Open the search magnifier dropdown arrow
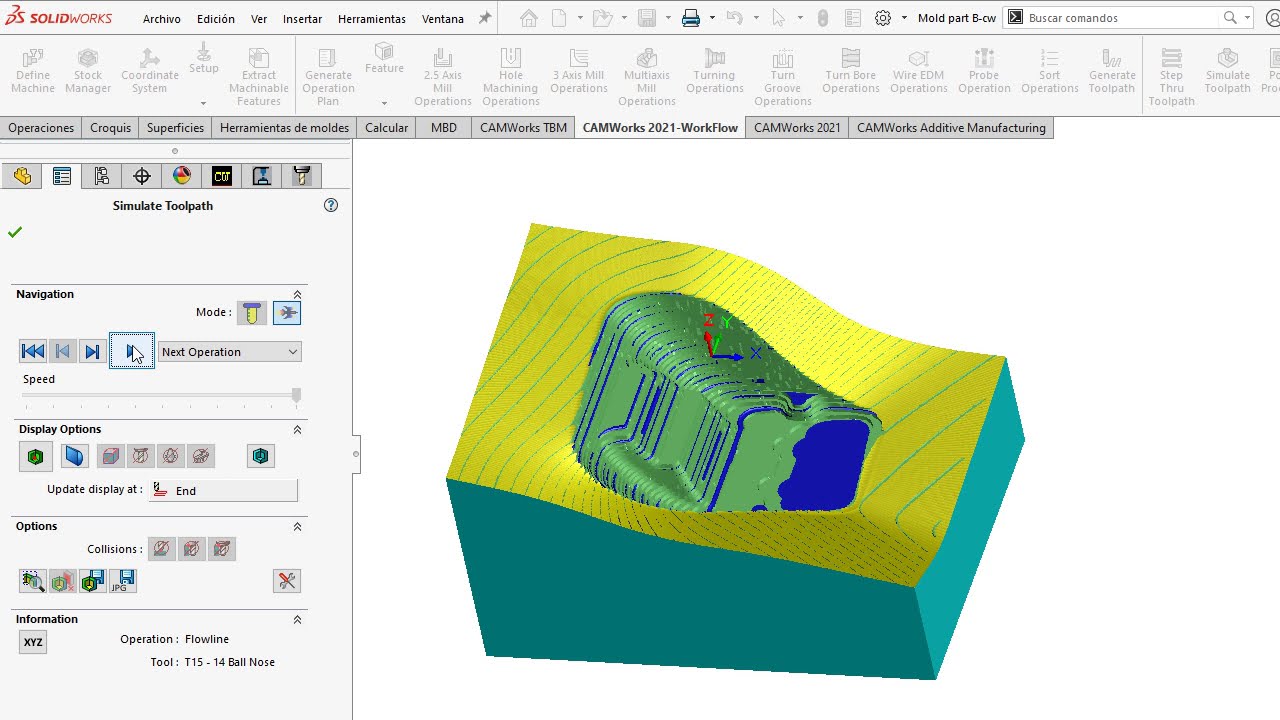 pyautogui.click(x=1248, y=18)
